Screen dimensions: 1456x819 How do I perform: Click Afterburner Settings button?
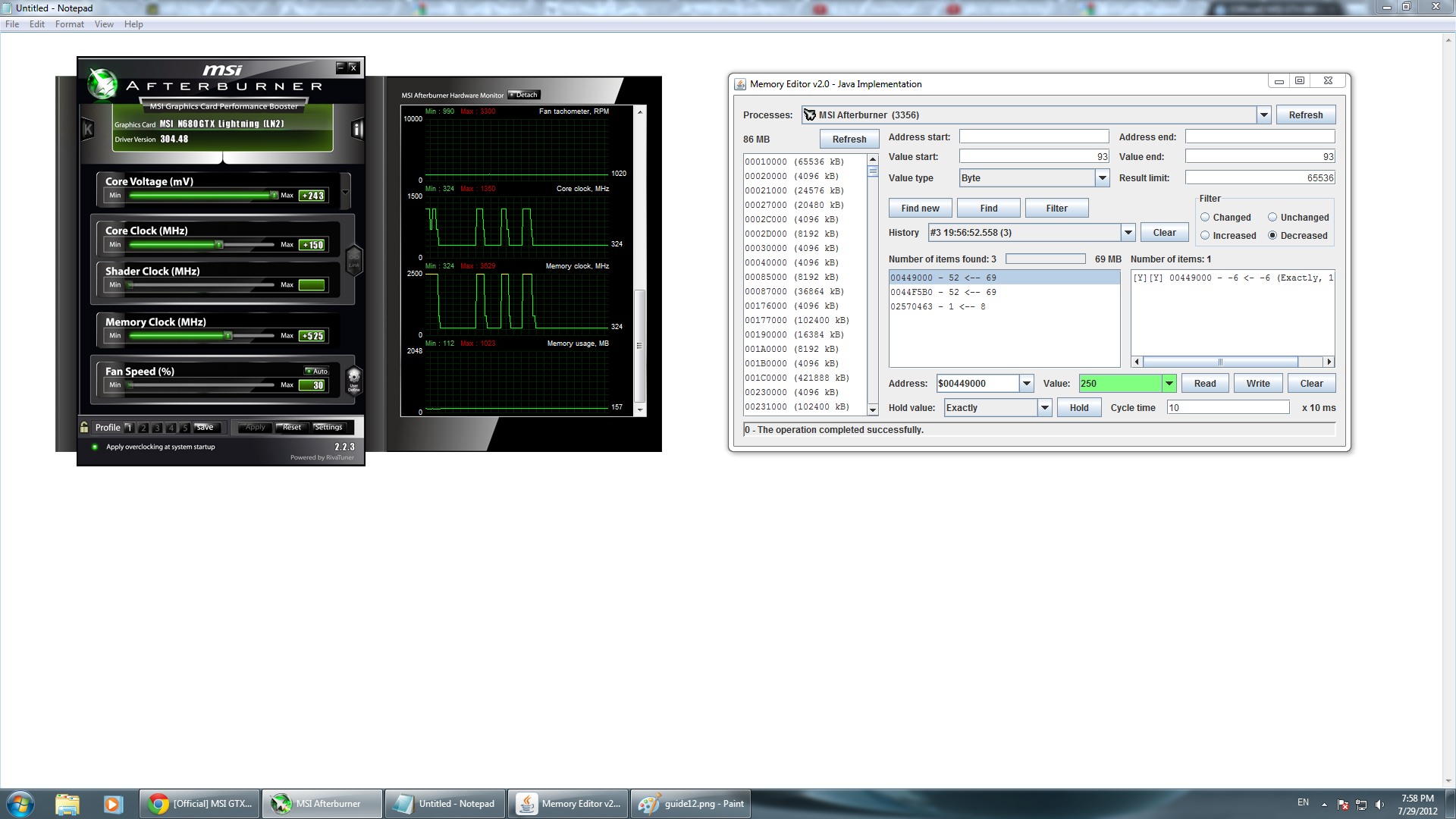328,428
